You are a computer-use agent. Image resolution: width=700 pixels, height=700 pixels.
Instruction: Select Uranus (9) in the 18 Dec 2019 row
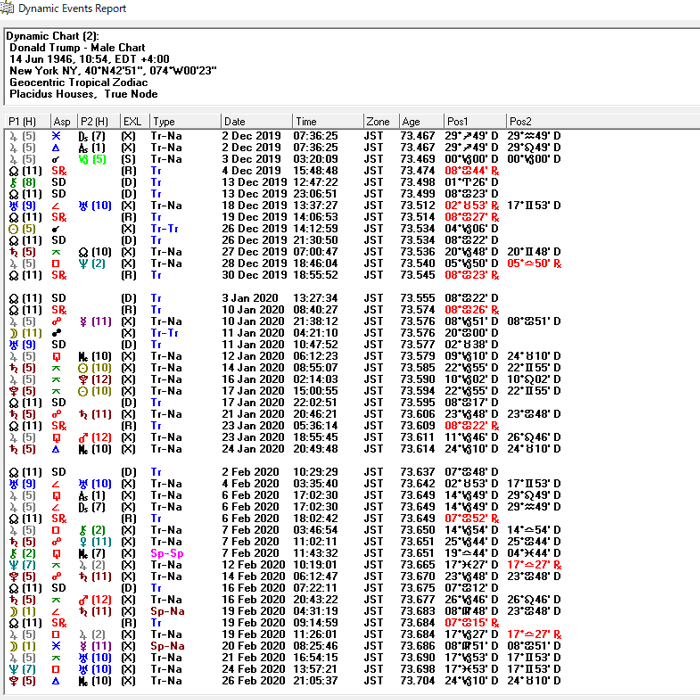(22, 206)
